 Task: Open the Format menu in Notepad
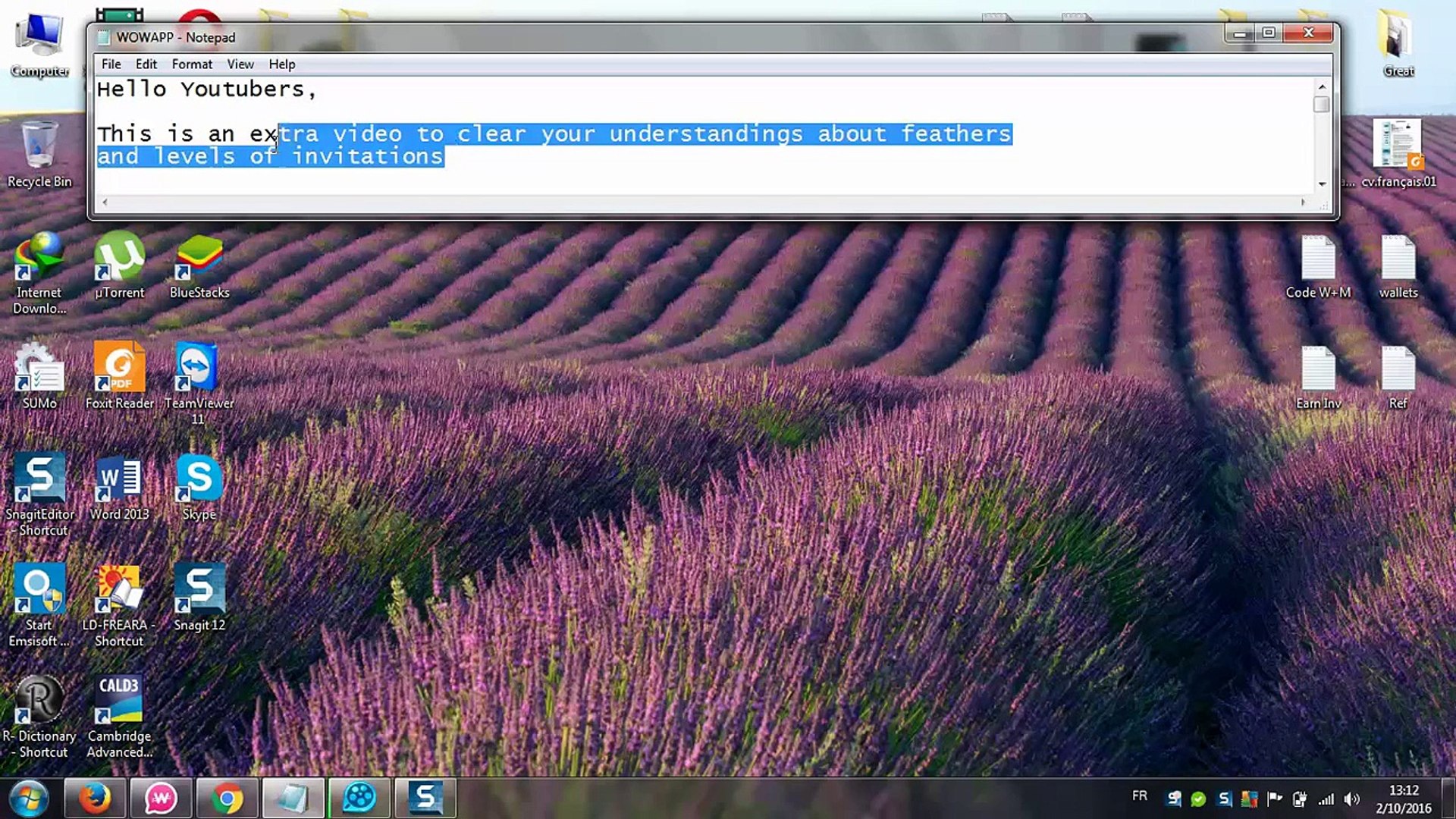click(x=192, y=64)
